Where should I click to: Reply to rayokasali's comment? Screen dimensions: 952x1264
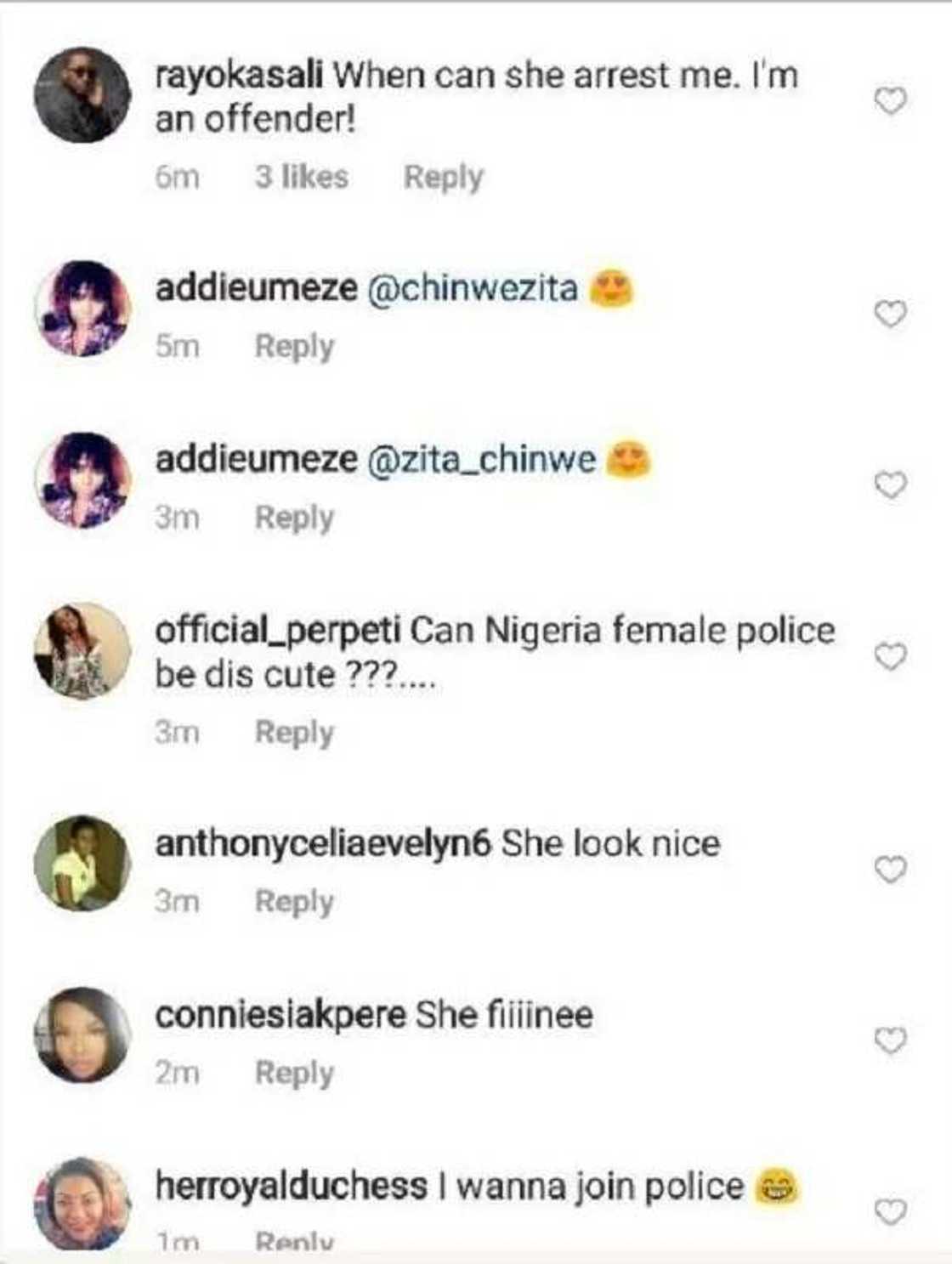[443, 177]
